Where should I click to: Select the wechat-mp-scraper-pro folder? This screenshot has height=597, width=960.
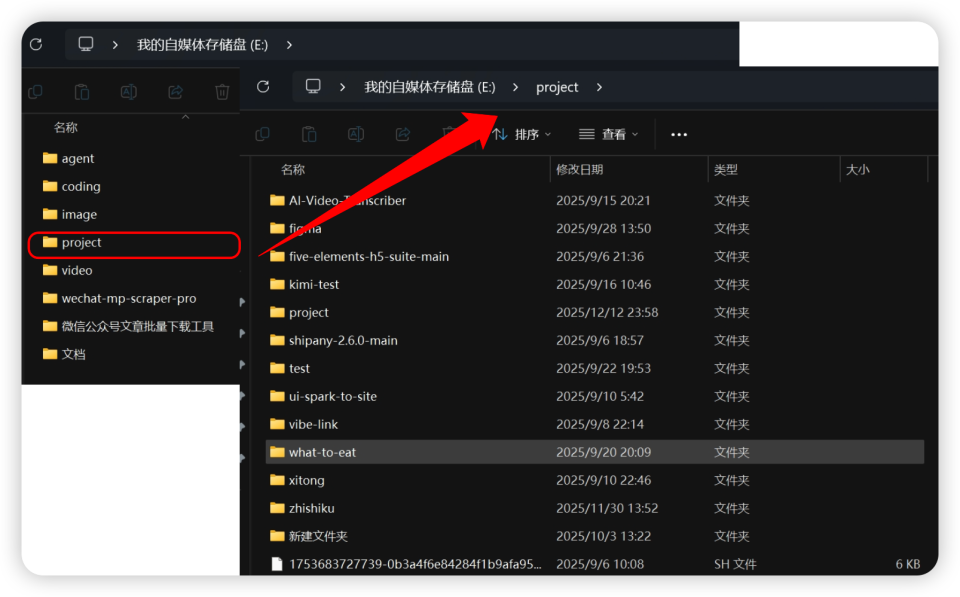(x=129, y=298)
